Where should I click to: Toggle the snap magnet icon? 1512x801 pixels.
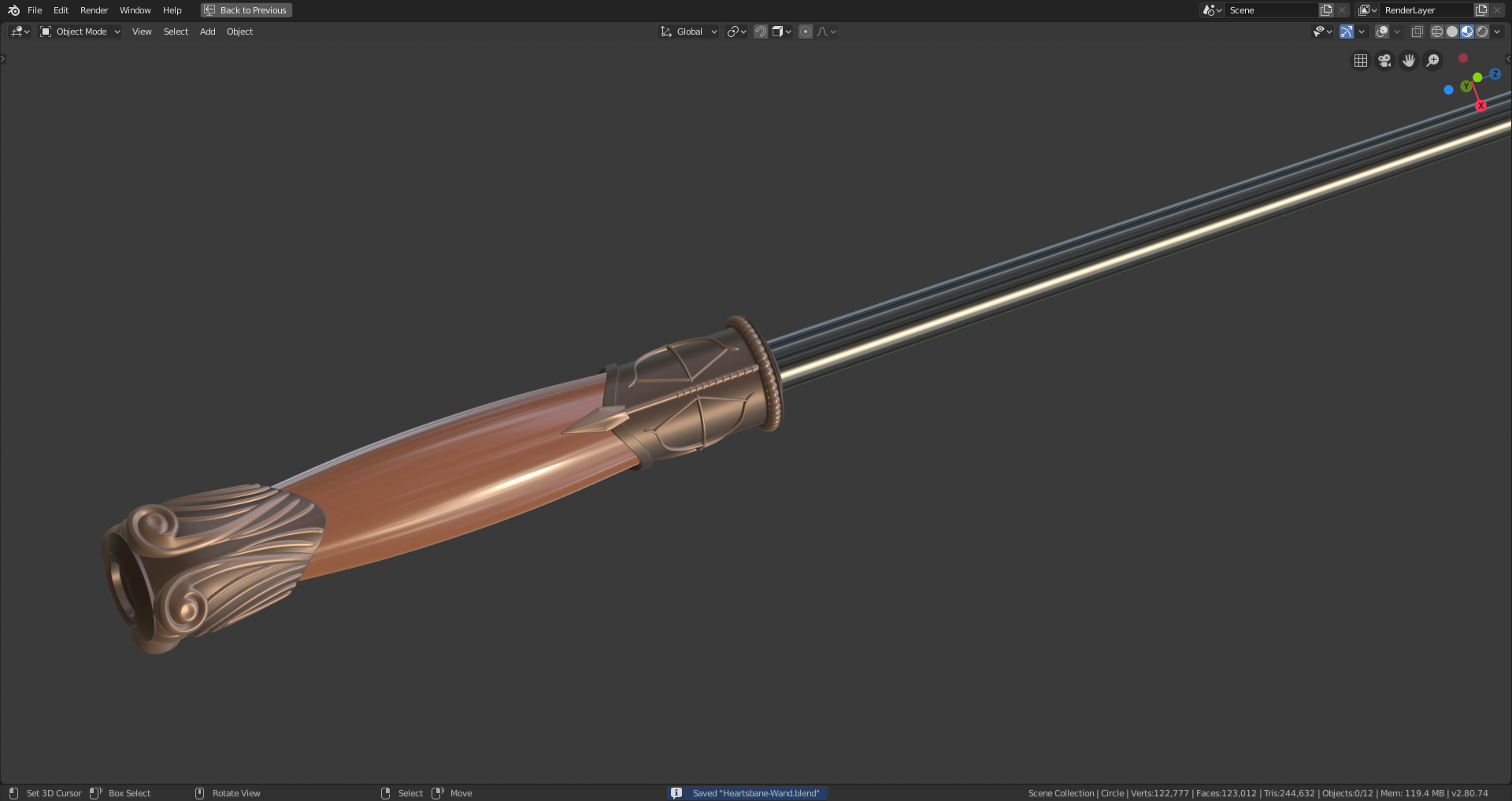click(761, 32)
